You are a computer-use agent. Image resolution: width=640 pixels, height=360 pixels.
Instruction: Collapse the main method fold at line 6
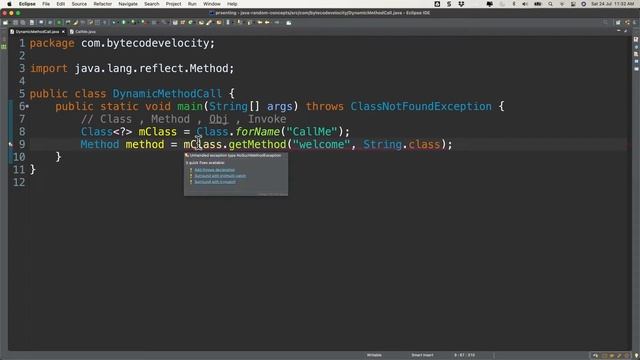click(27, 107)
